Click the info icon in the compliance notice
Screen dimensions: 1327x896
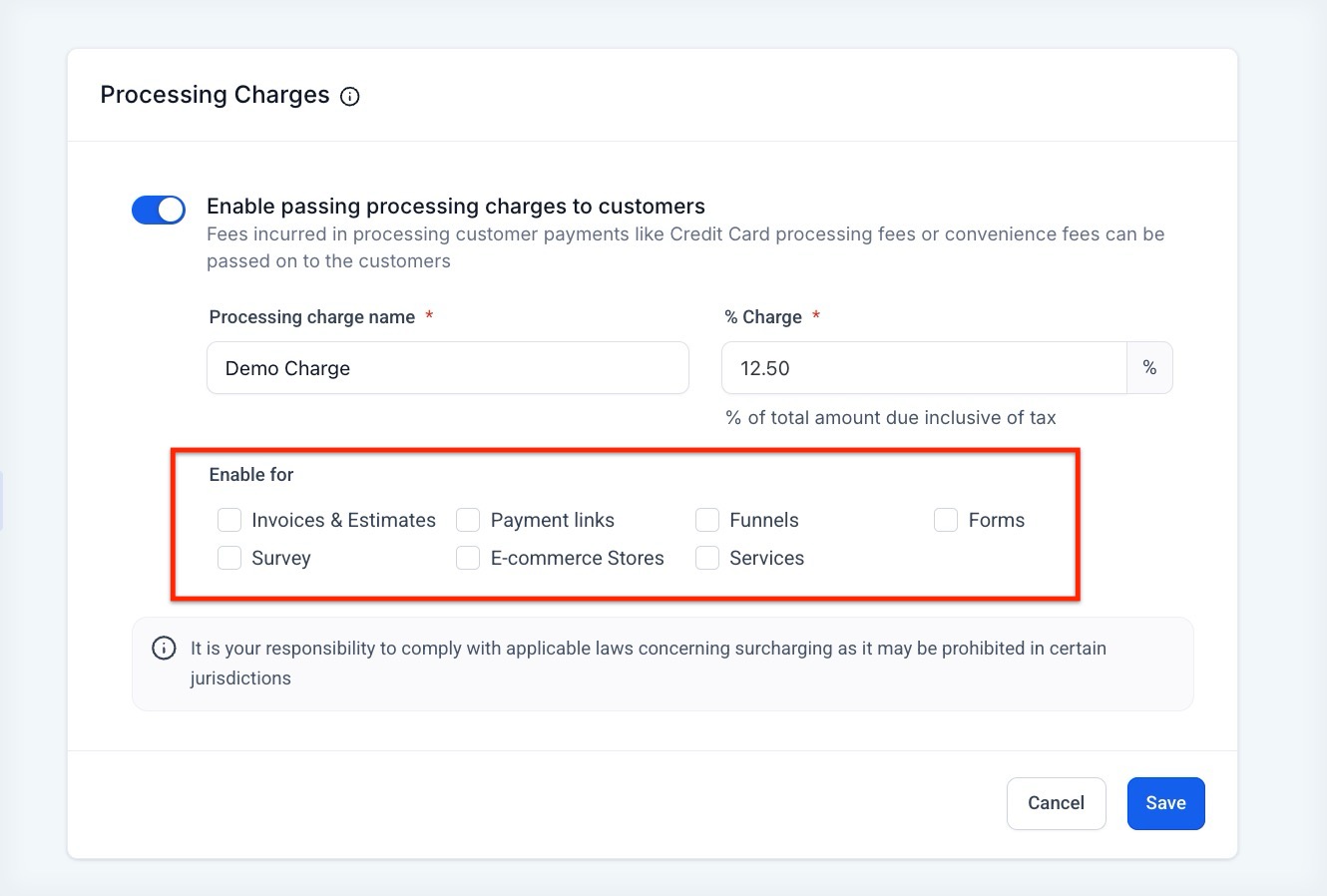coord(164,649)
